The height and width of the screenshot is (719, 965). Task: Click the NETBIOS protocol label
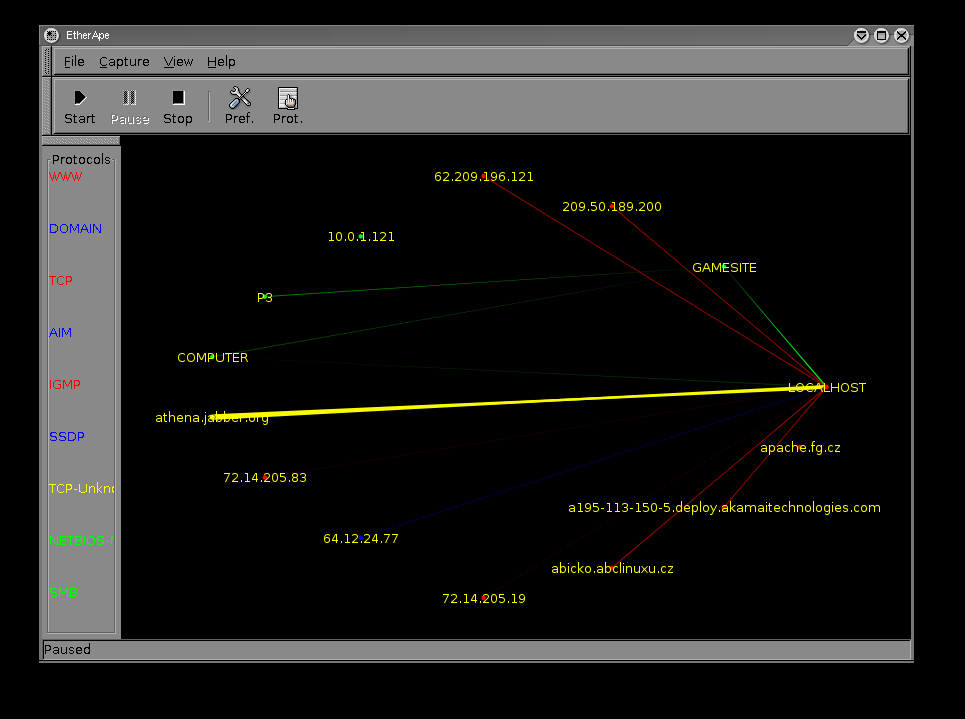click(81, 540)
